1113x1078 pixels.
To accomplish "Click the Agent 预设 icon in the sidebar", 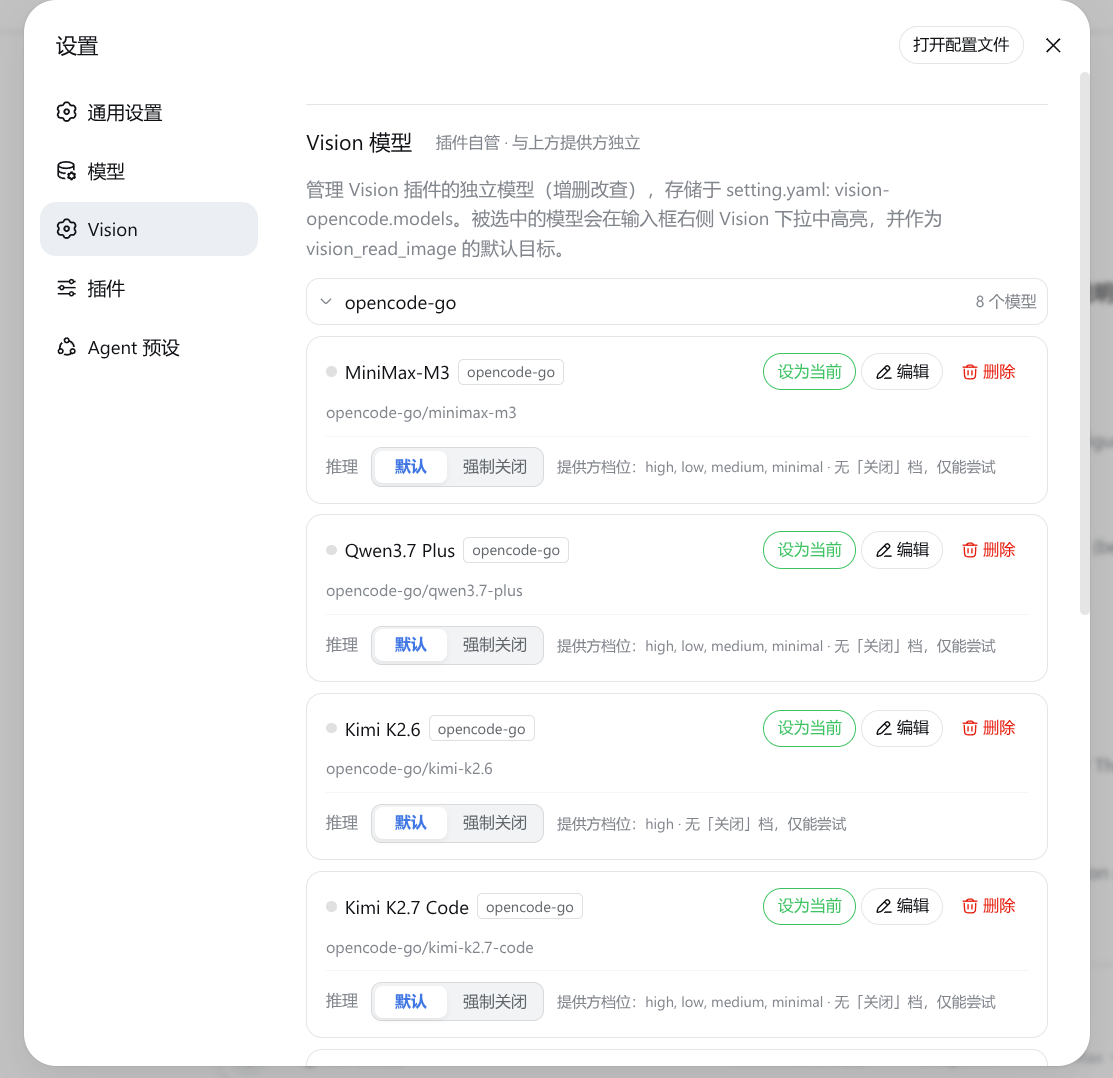I will coord(67,347).
